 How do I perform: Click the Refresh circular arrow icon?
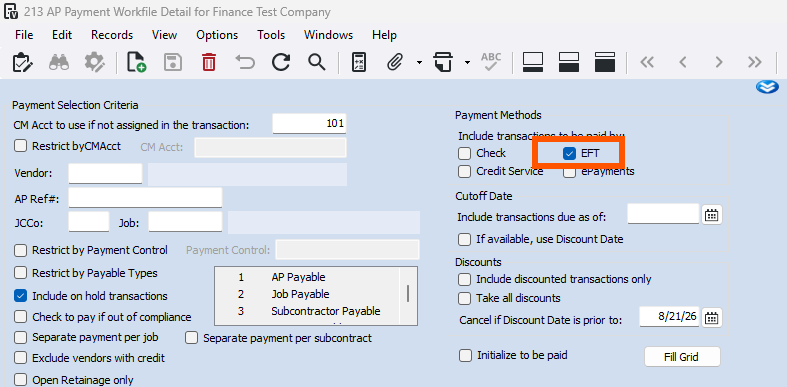point(281,62)
